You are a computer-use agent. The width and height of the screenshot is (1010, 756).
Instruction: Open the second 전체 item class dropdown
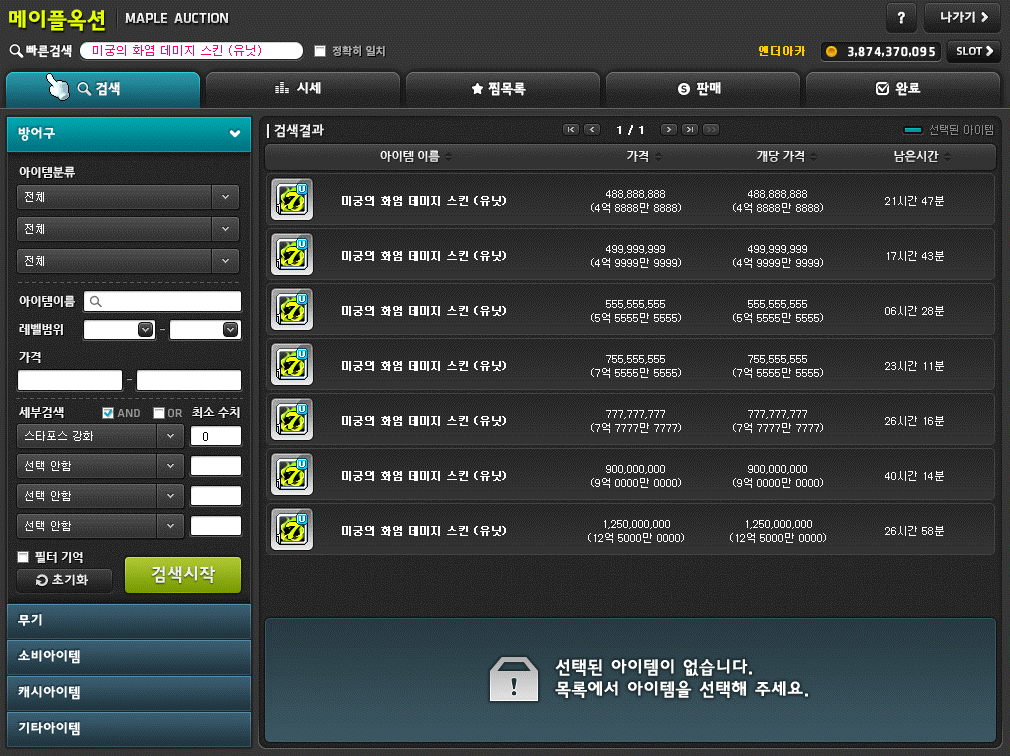[128, 229]
